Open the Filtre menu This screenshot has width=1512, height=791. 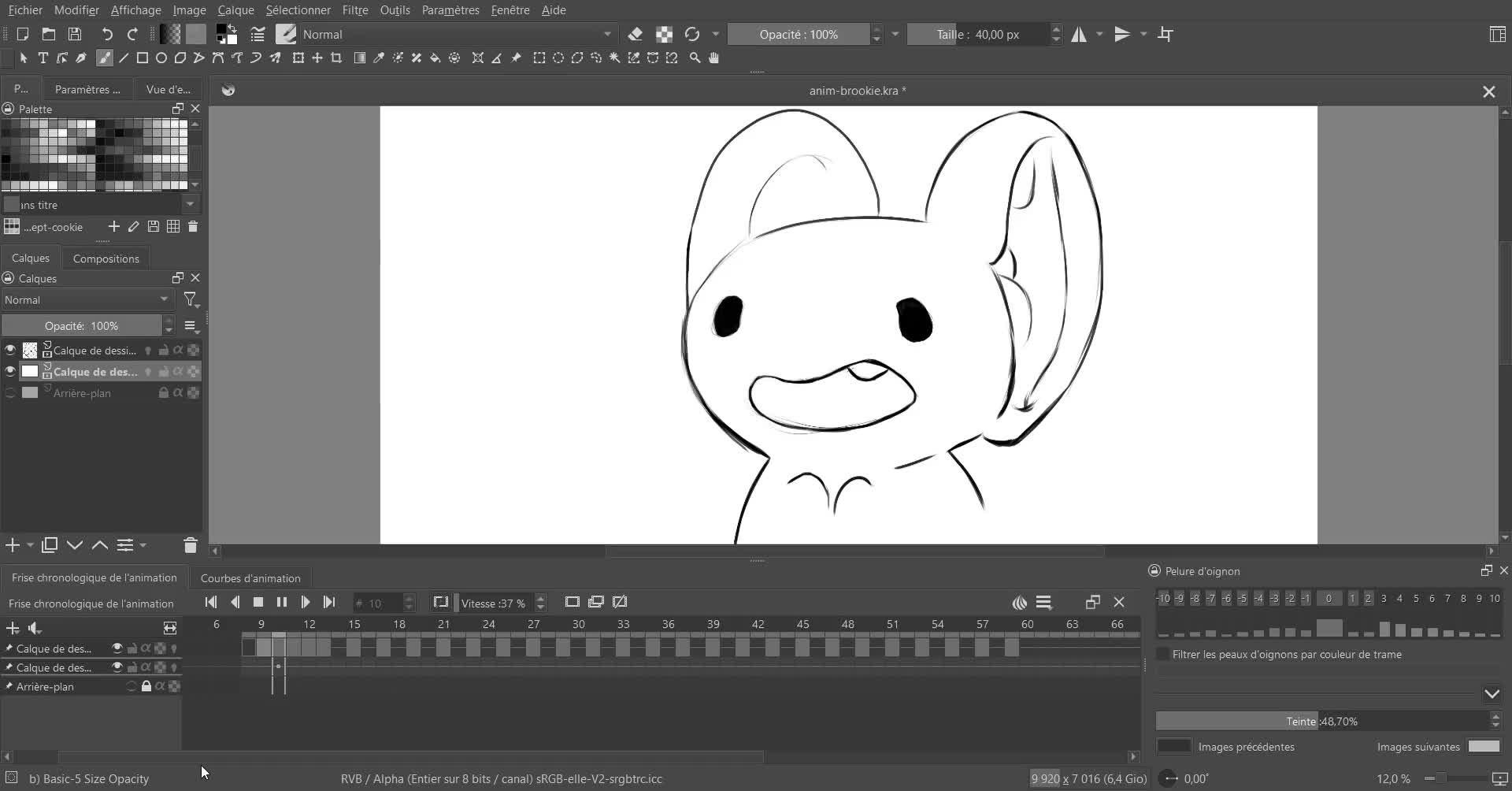click(354, 10)
